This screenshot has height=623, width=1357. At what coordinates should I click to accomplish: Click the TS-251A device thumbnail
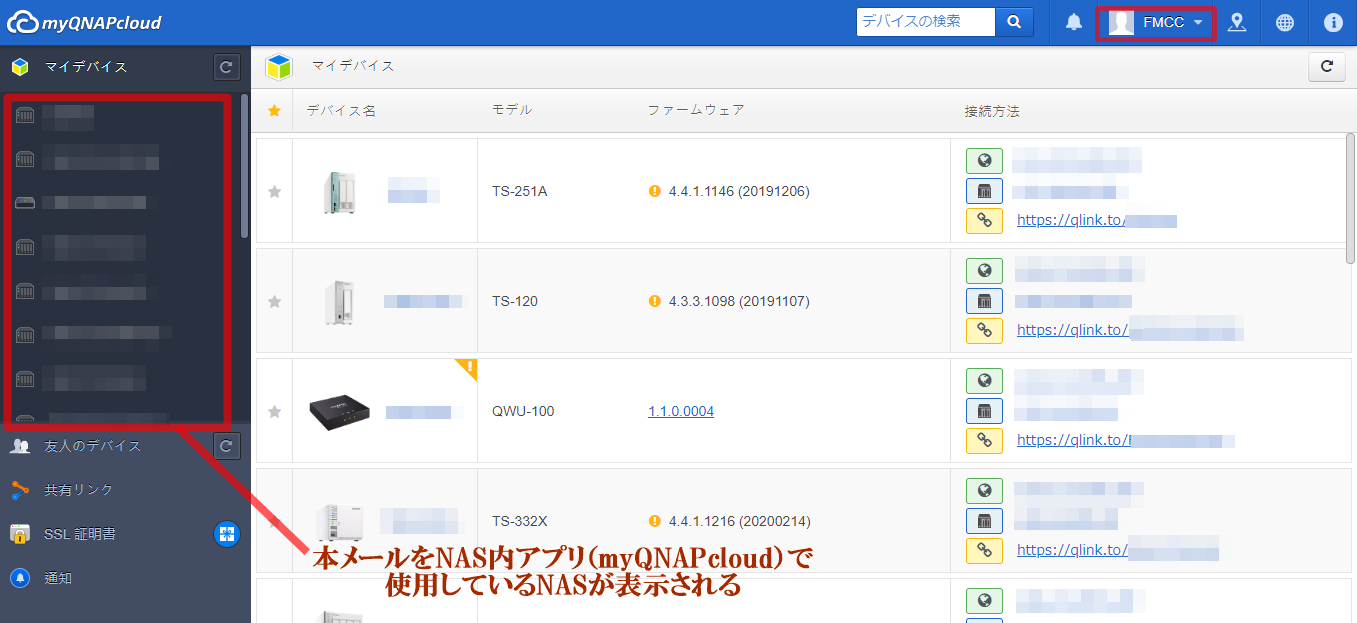tap(341, 191)
